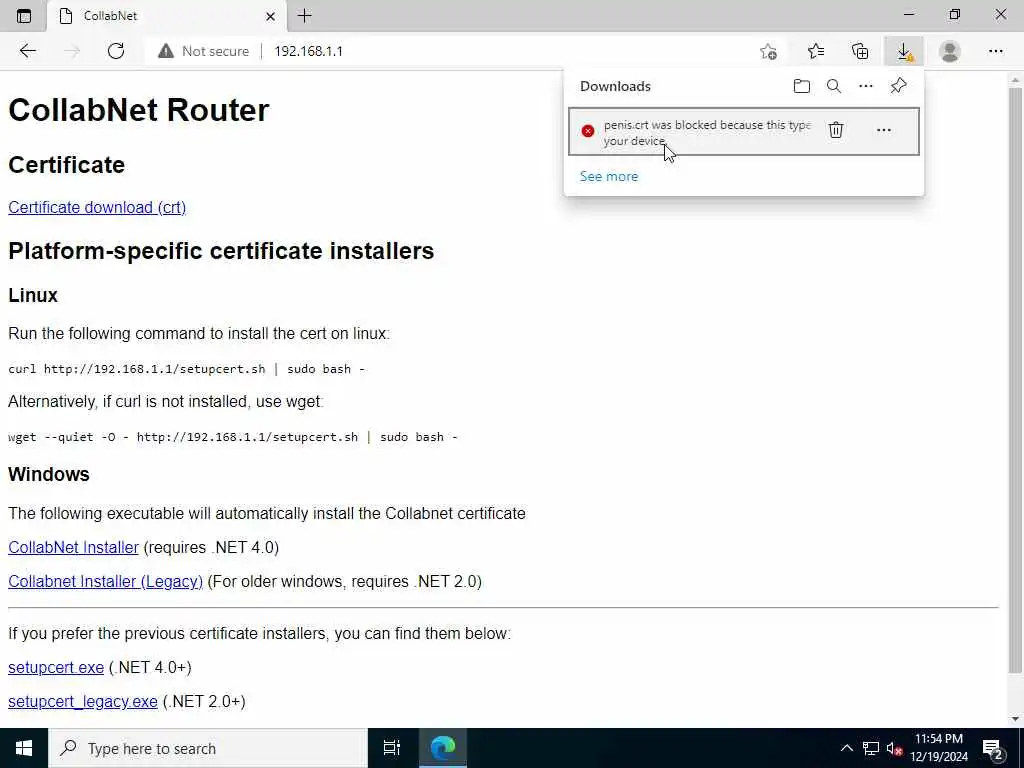Open Task View on the taskbar
This screenshot has width=1024, height=768.
click(x=391, y=748)
